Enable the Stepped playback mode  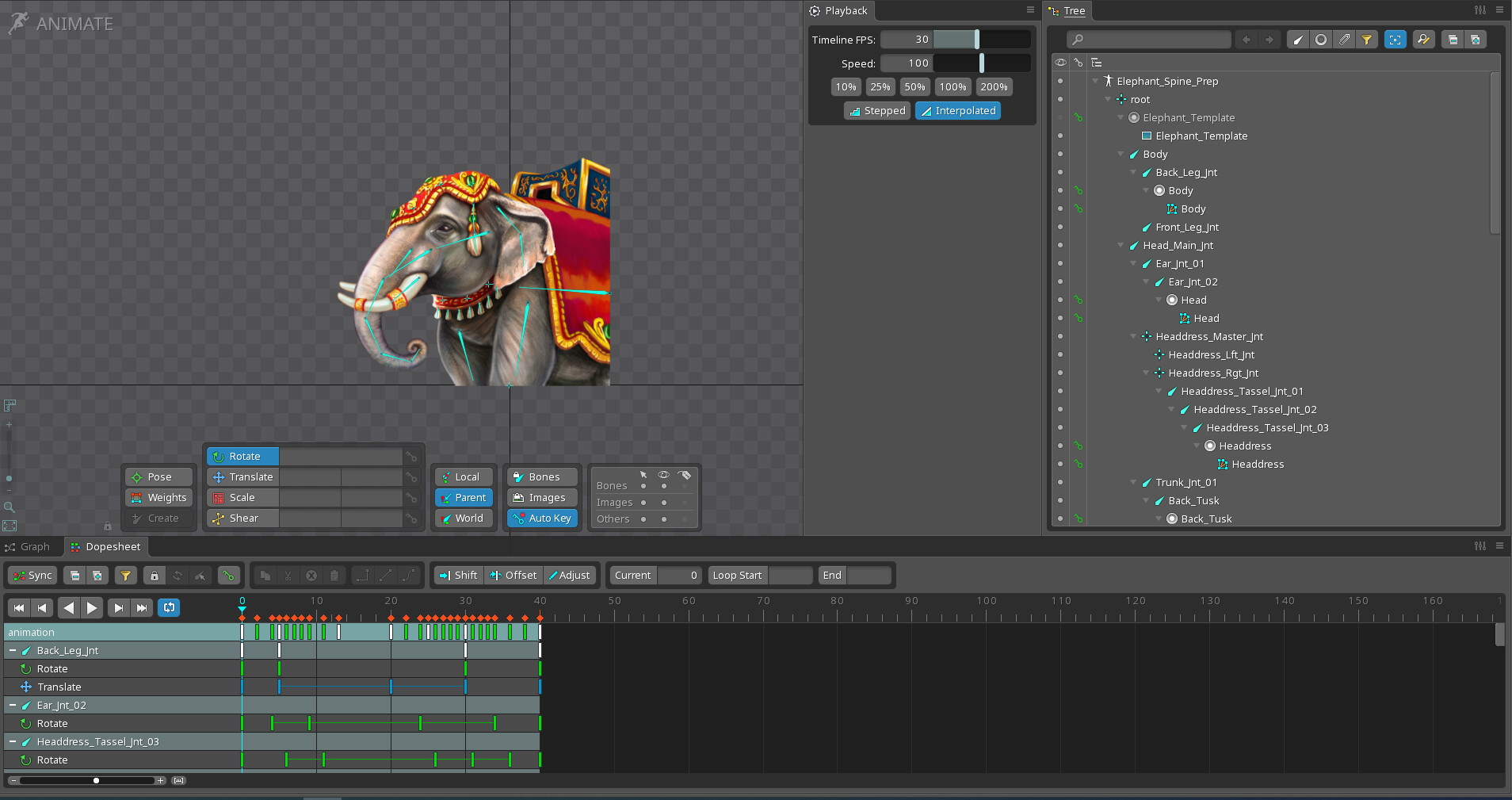click(x=876, y=110)
